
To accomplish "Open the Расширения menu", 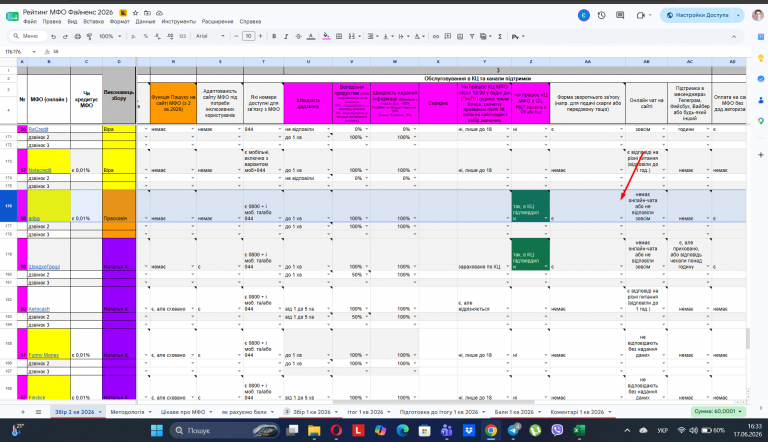I will click(217, 22).
